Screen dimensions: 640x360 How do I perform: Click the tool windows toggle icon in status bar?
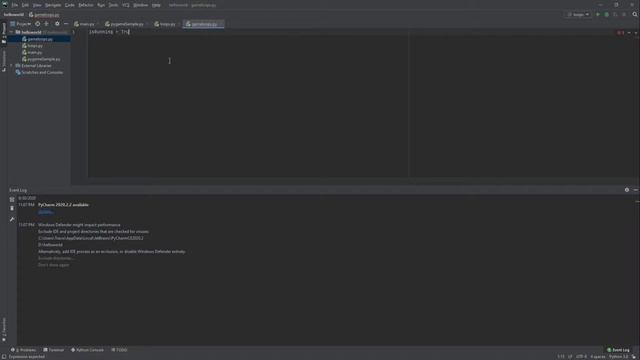[x=4, y=357]
